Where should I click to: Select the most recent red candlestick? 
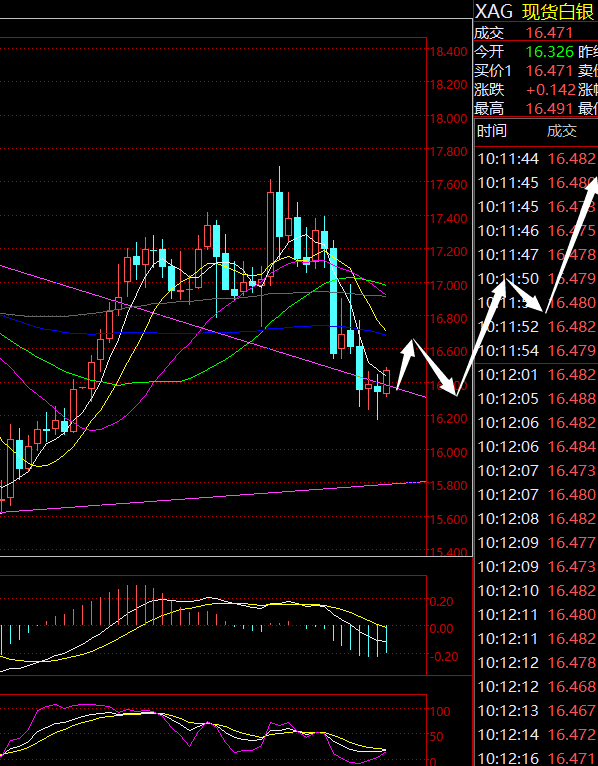coord(387,382)
